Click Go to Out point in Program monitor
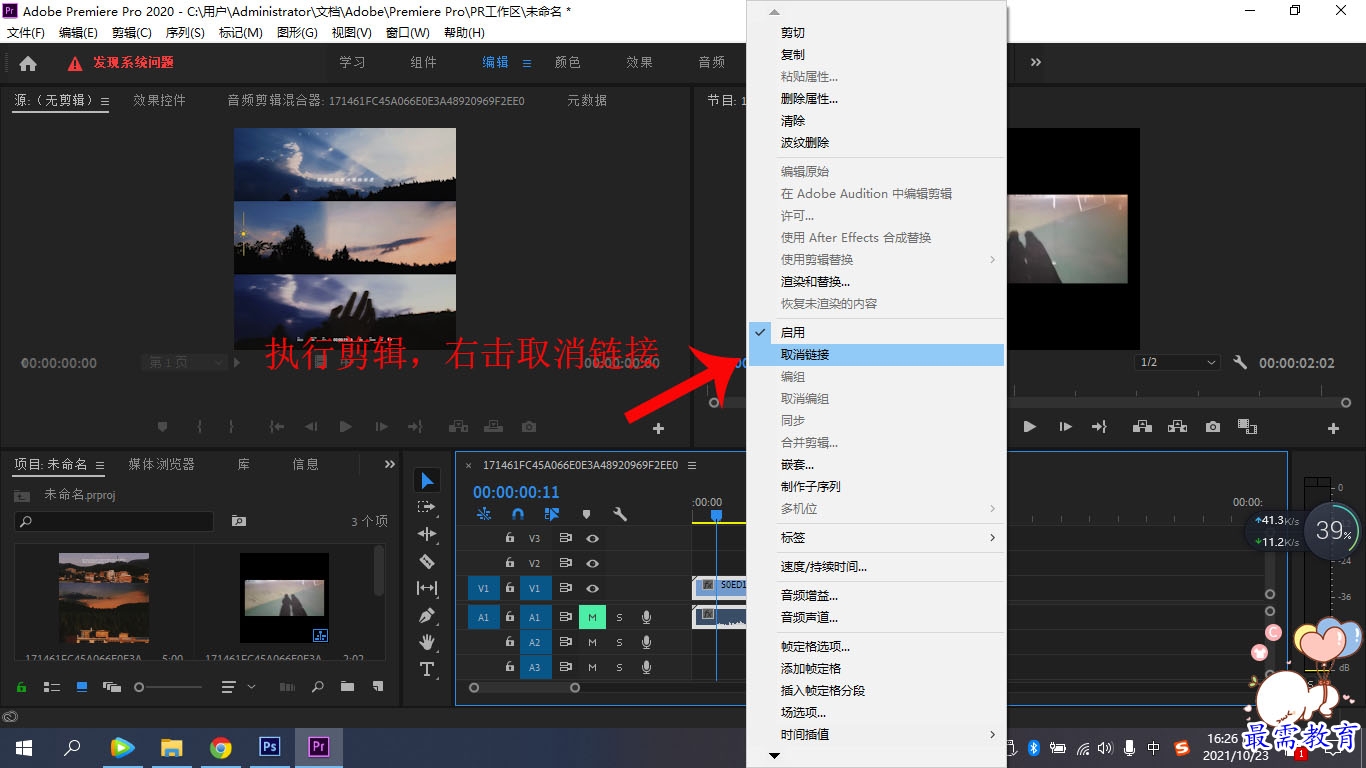The width and height of the screenshot is (1366, 768). (x=1099, y=427)
